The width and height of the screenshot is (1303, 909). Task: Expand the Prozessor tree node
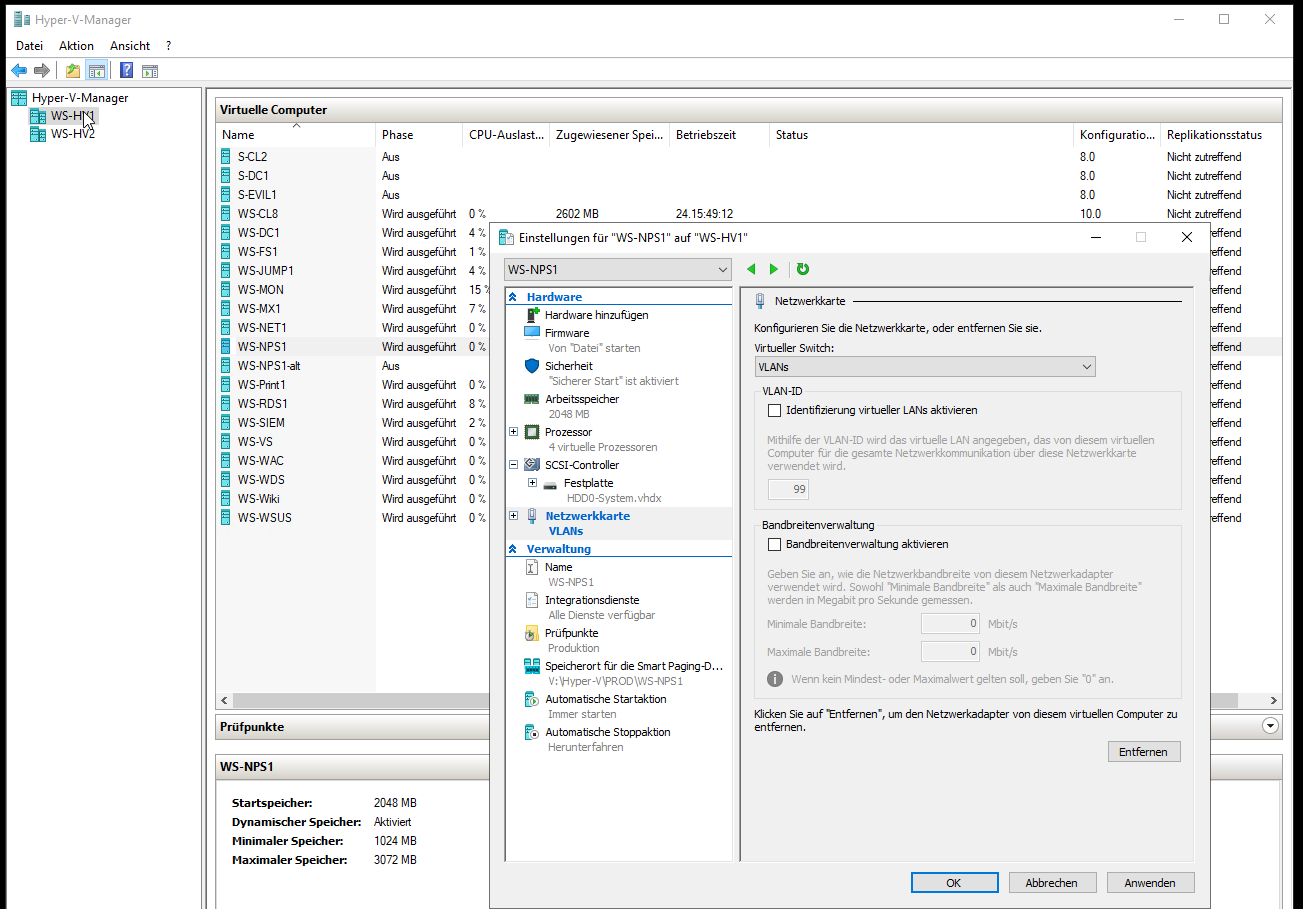513,432
